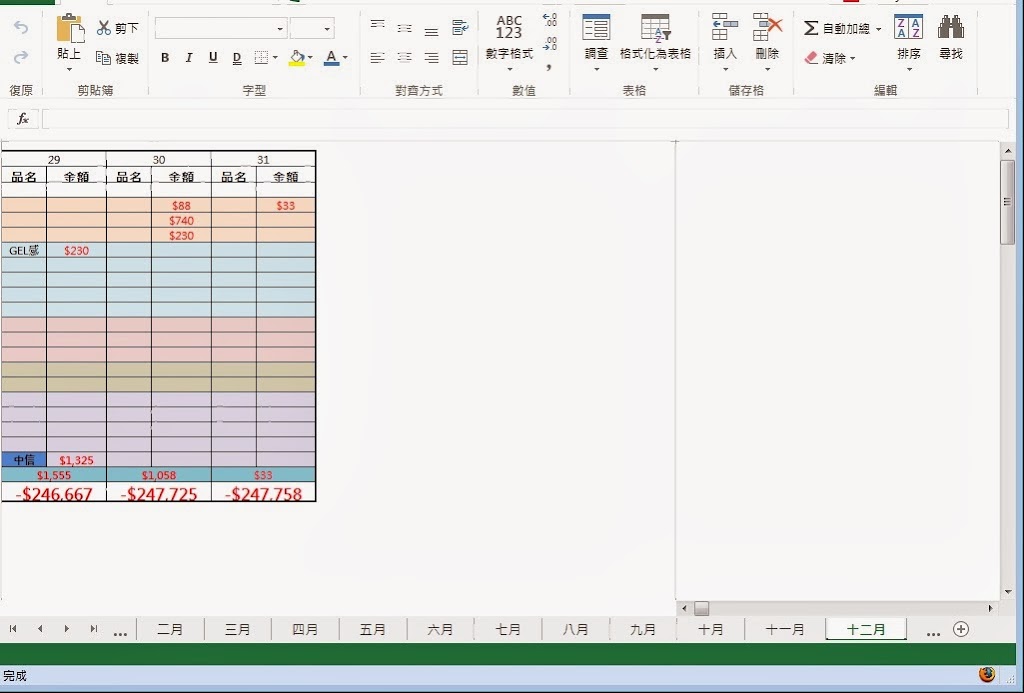Expand the AutoSum (自動加總) dropdown arrow
Image resolution: width=1024 pixels, height=693 pixels.
[879, 29]
